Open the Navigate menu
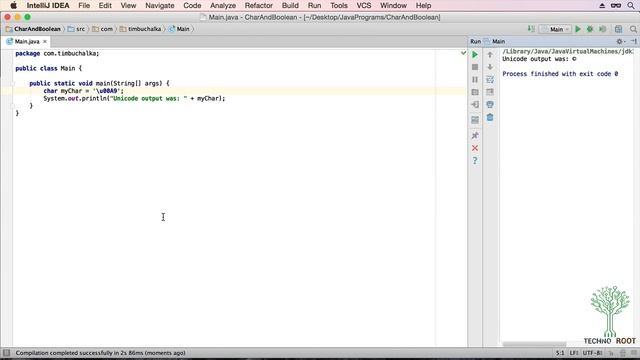 pyautogui.click(x=160, y=6)
